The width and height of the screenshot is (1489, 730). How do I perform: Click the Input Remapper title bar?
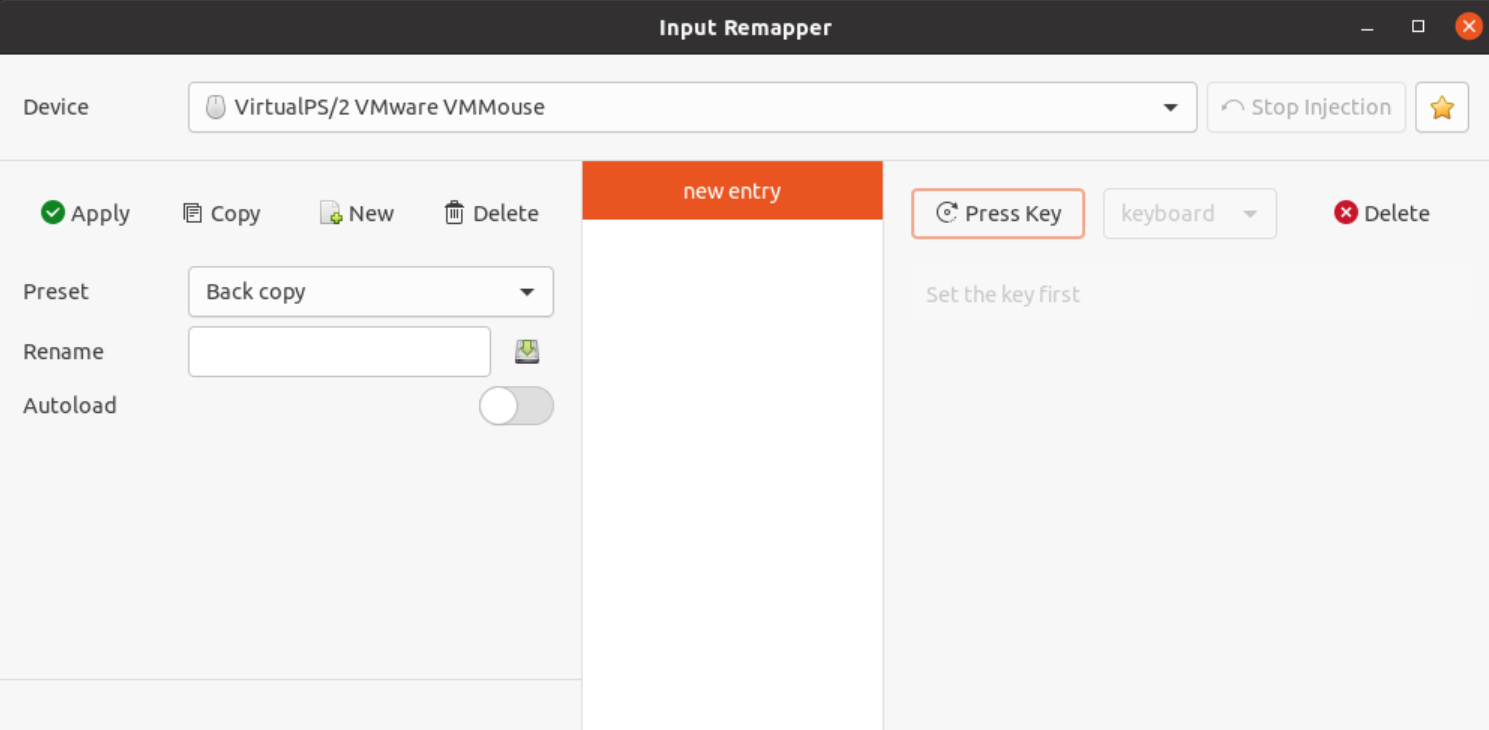[744, 27]
